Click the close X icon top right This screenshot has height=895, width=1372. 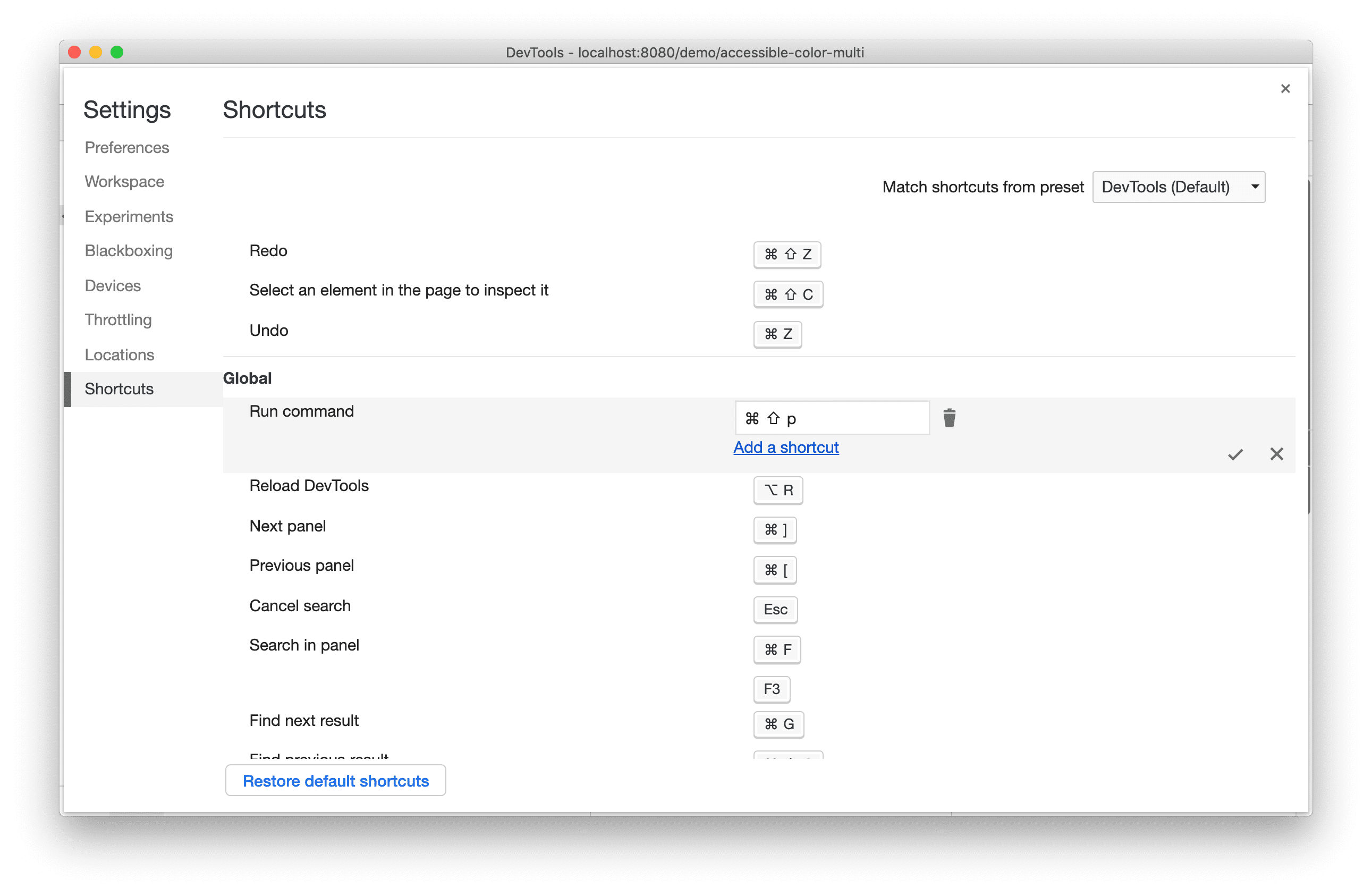[x=1286, y=89]
